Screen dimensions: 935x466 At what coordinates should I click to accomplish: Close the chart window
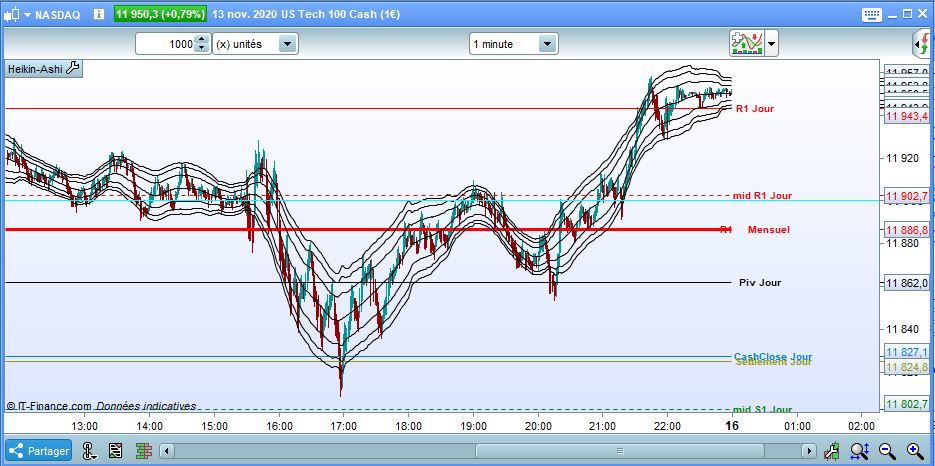point(923,14)
